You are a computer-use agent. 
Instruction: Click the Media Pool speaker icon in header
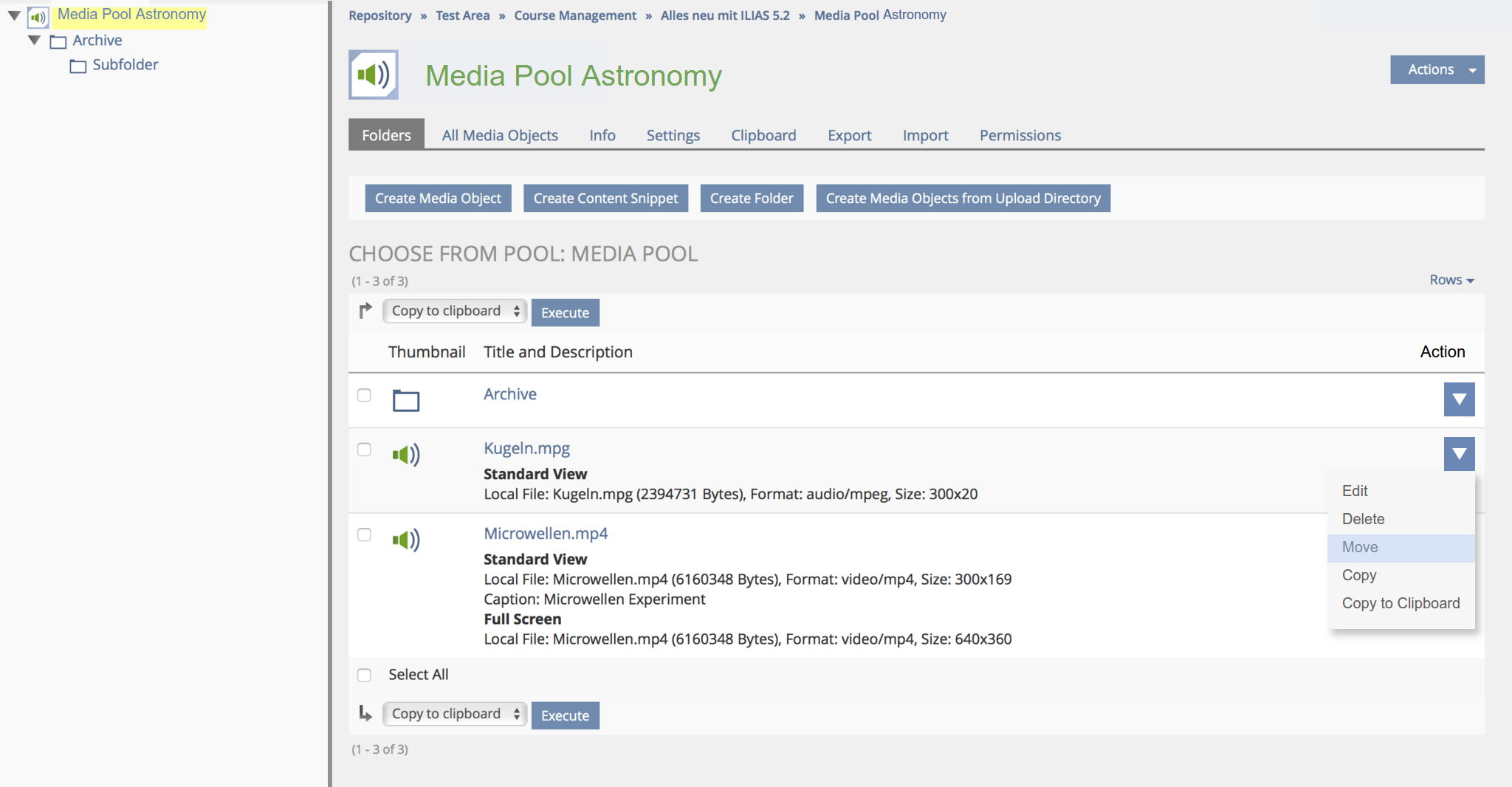point(374,75)
